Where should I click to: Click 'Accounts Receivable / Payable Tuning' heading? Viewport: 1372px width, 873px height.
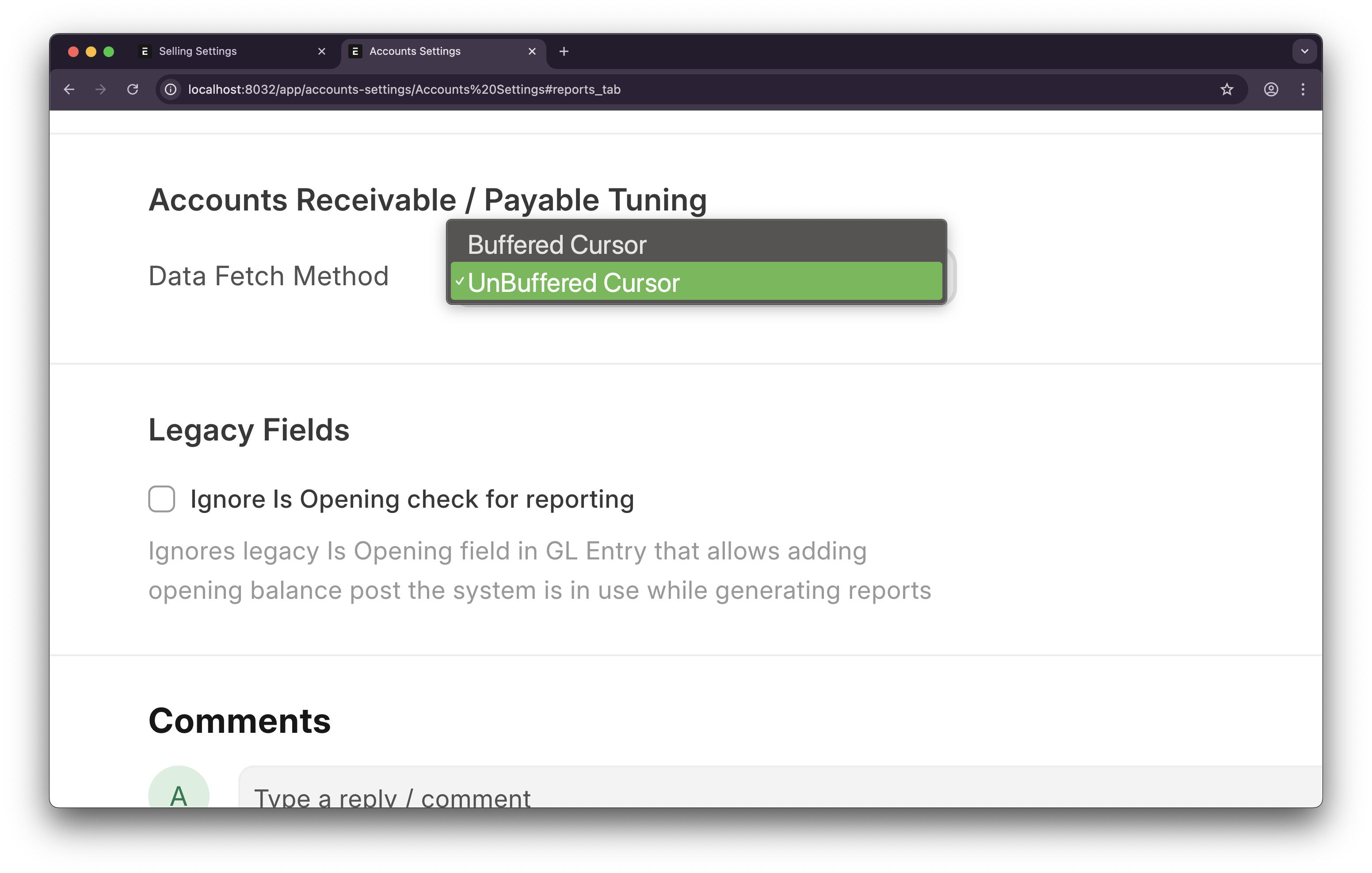[427, 200]
